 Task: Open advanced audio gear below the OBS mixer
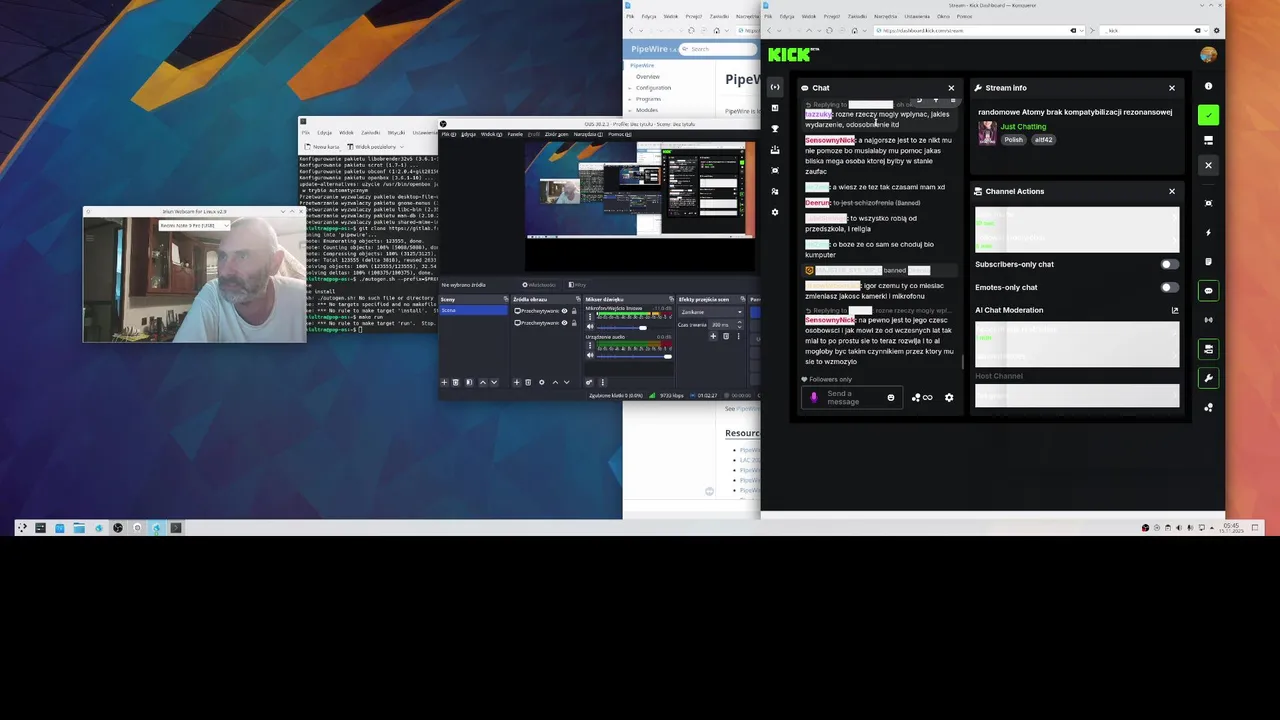[x=589, y=382]
